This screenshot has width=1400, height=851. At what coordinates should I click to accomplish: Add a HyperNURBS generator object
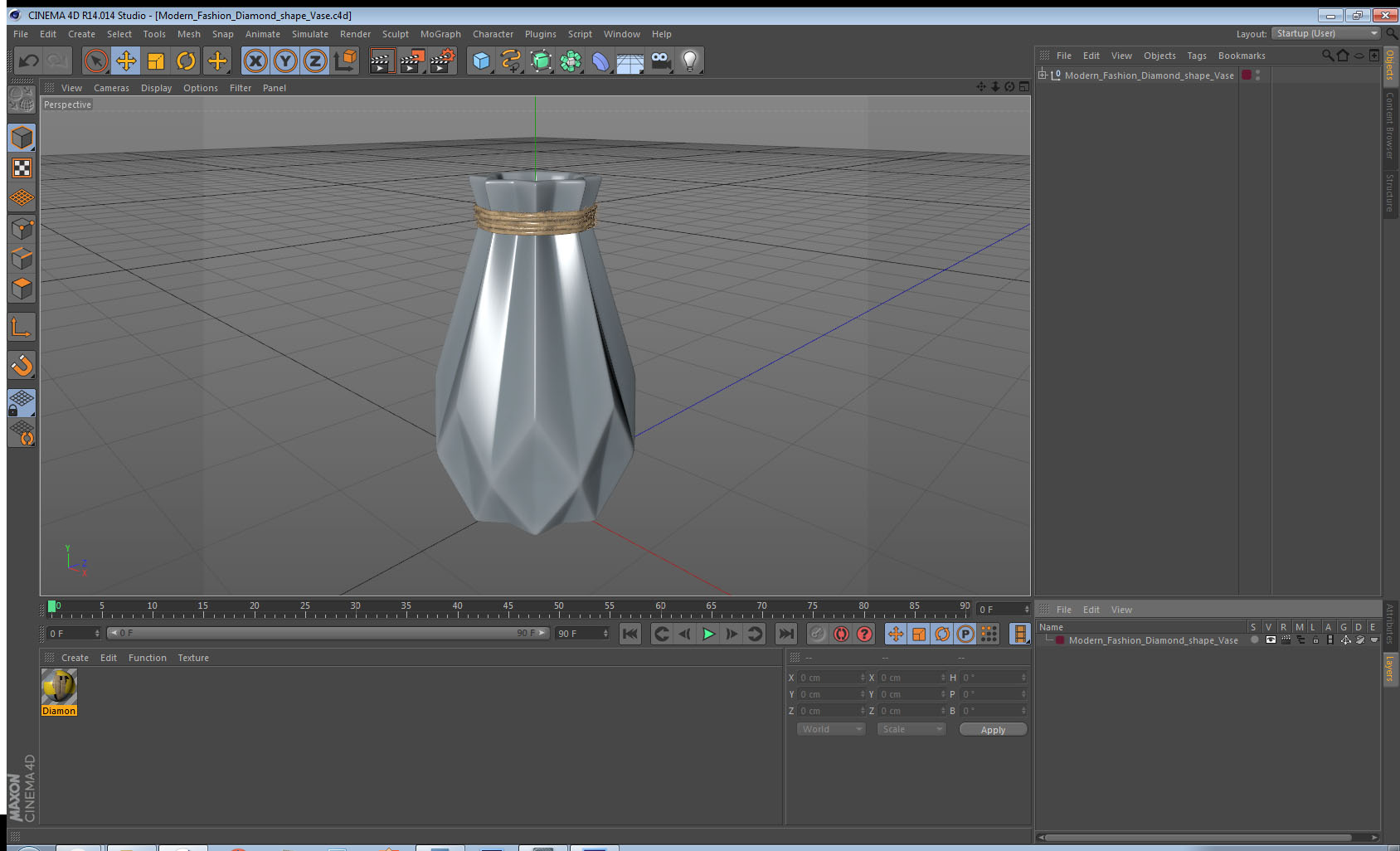pos(541,61)
